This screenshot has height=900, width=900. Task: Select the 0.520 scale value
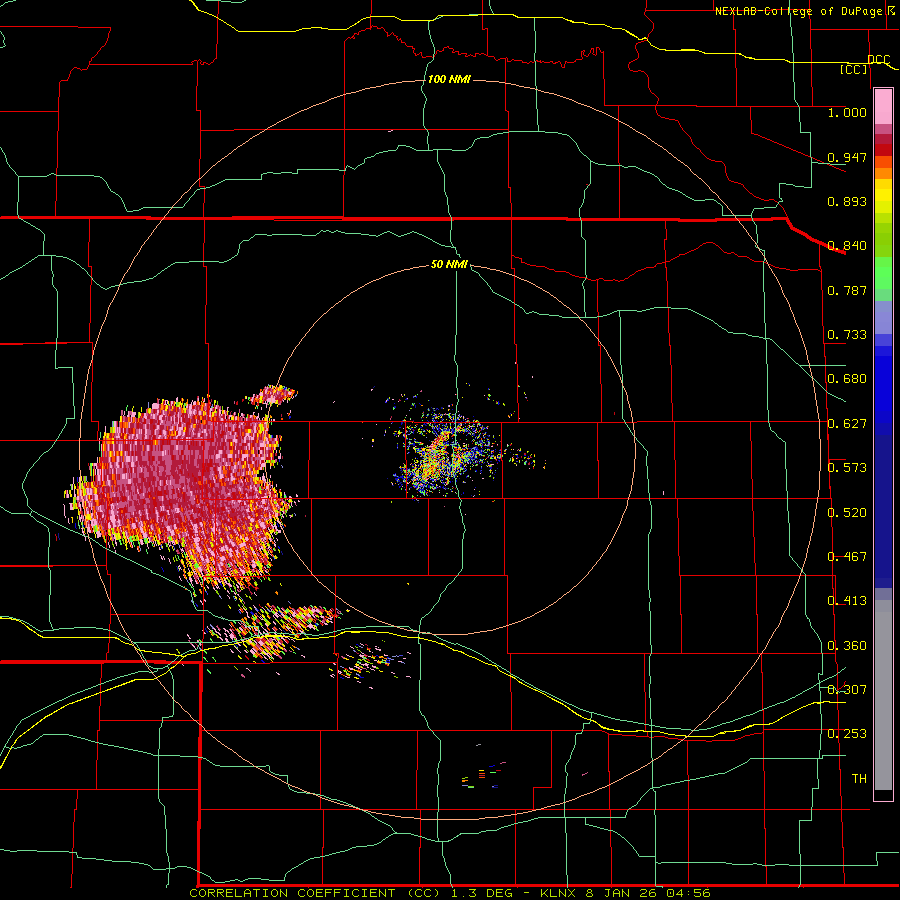point(847,513)
